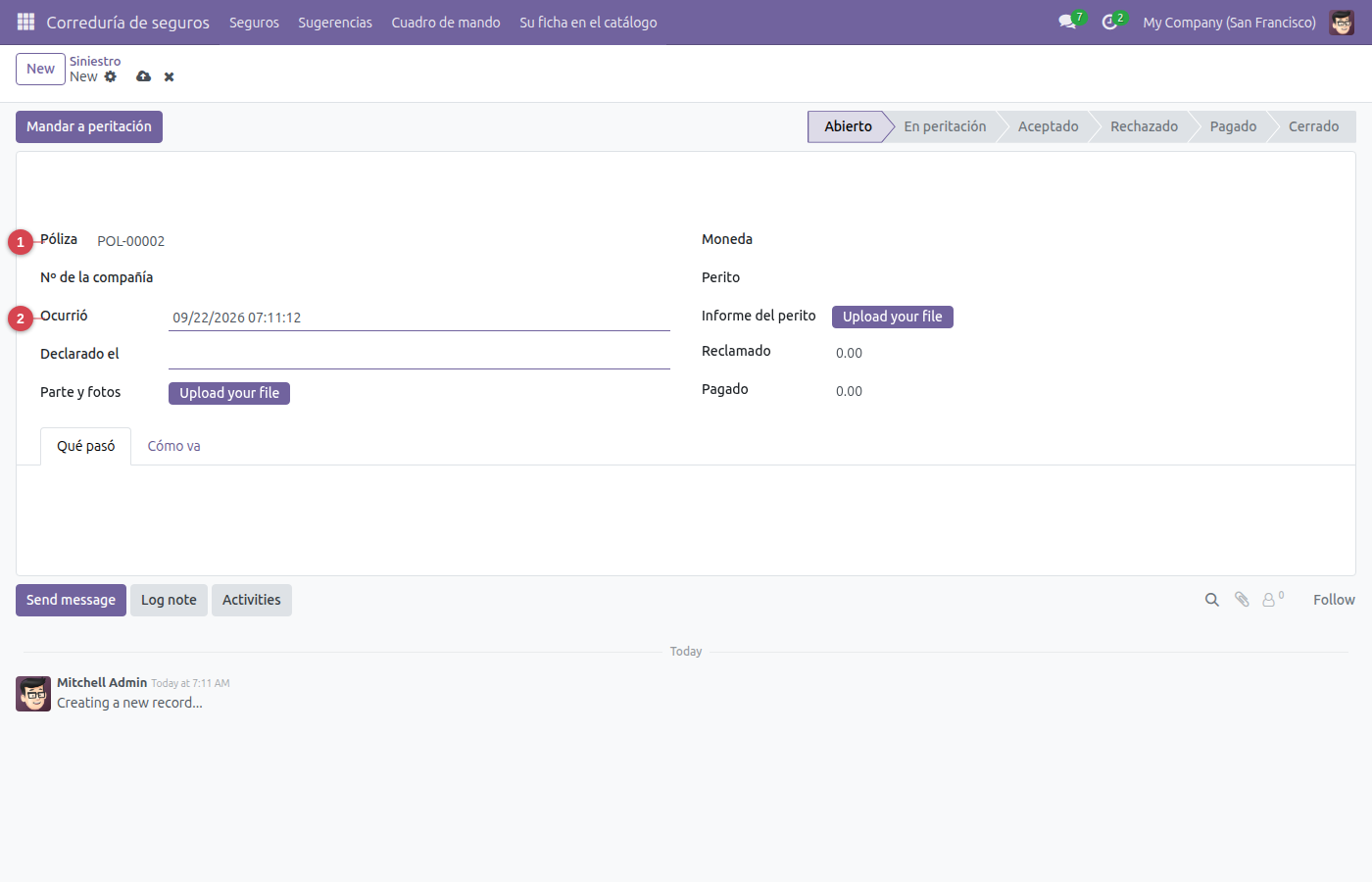The image size is (1372, 882).
Task: Click the Pagado amount 0.00
Action: (849, 391)
